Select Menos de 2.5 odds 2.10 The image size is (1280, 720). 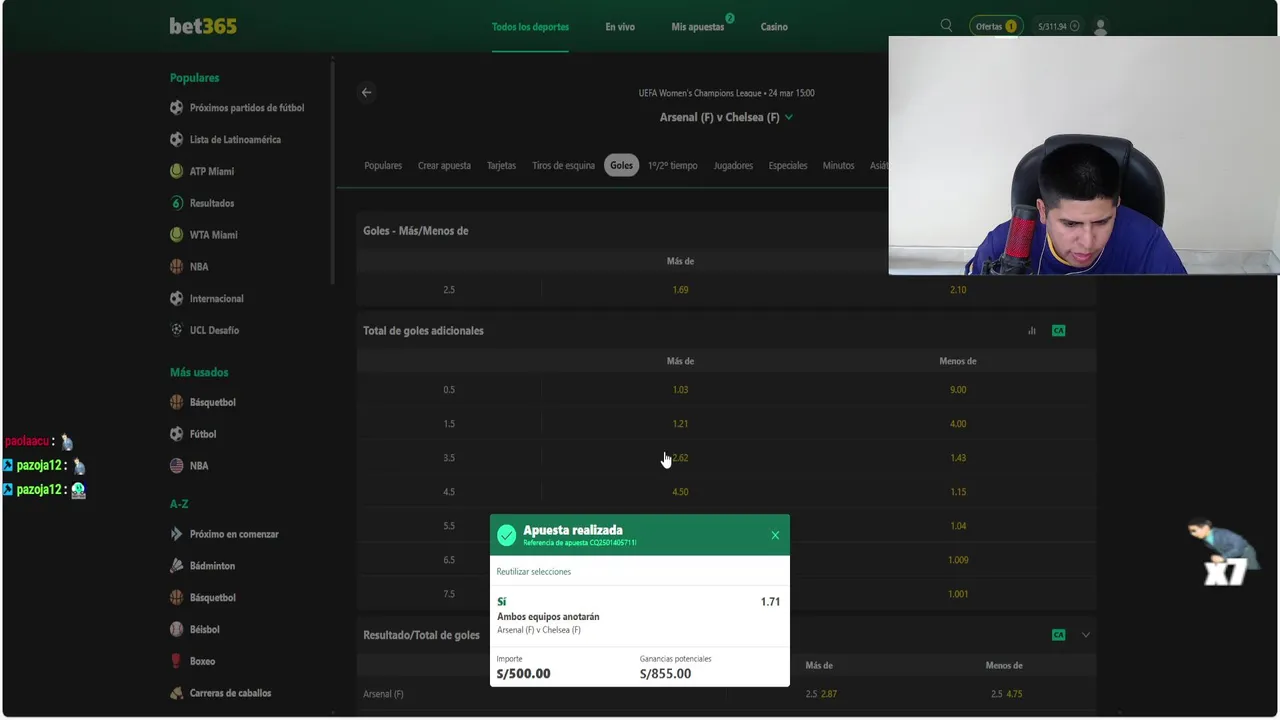958,290
